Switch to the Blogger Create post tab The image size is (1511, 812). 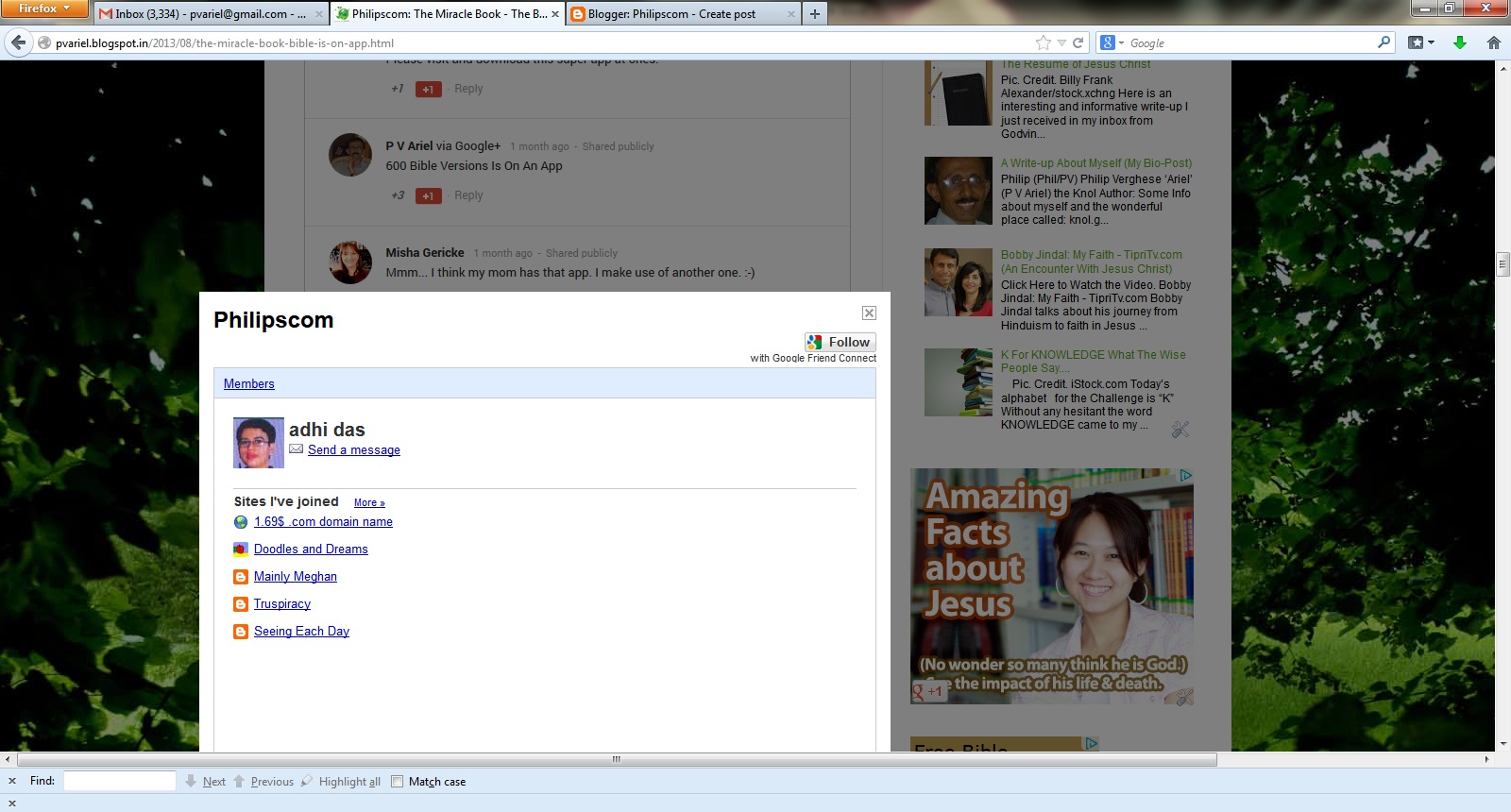(684, 14)
